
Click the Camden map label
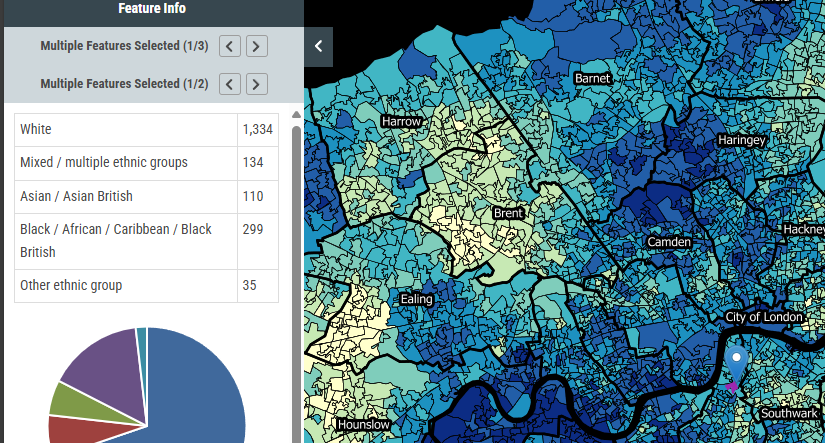pos(669,242)
